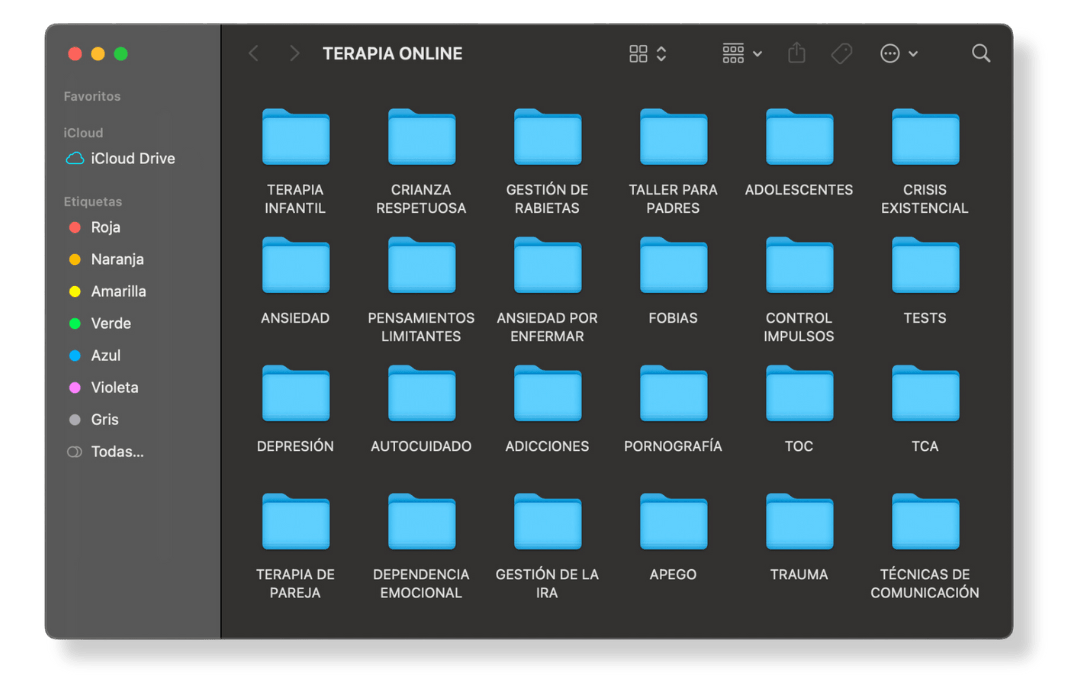Open the CRIANZA RESPETUOSA folder
Viewport: 1080px width, 698px height.
pos(422,137)
